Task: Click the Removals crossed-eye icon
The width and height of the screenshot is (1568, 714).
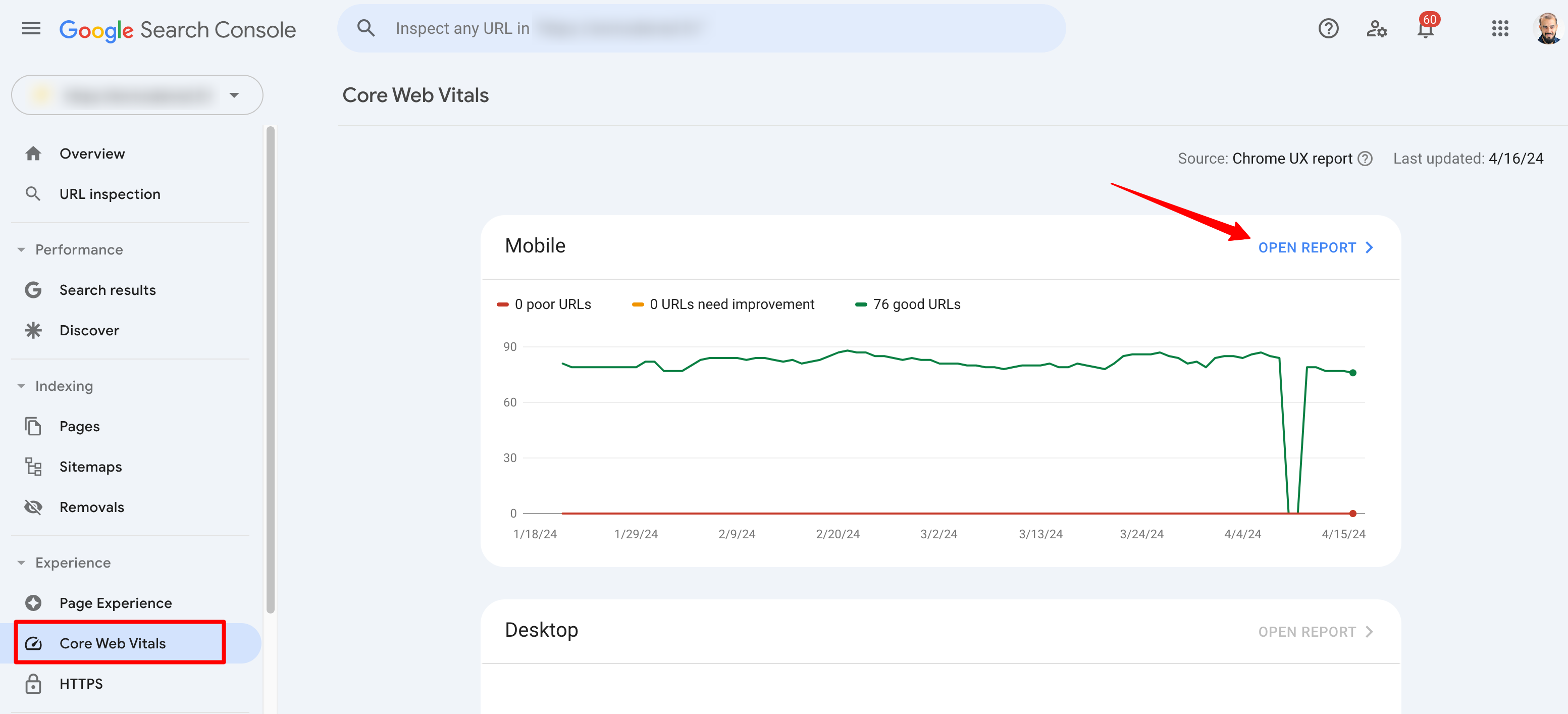Action: point(33,506)
